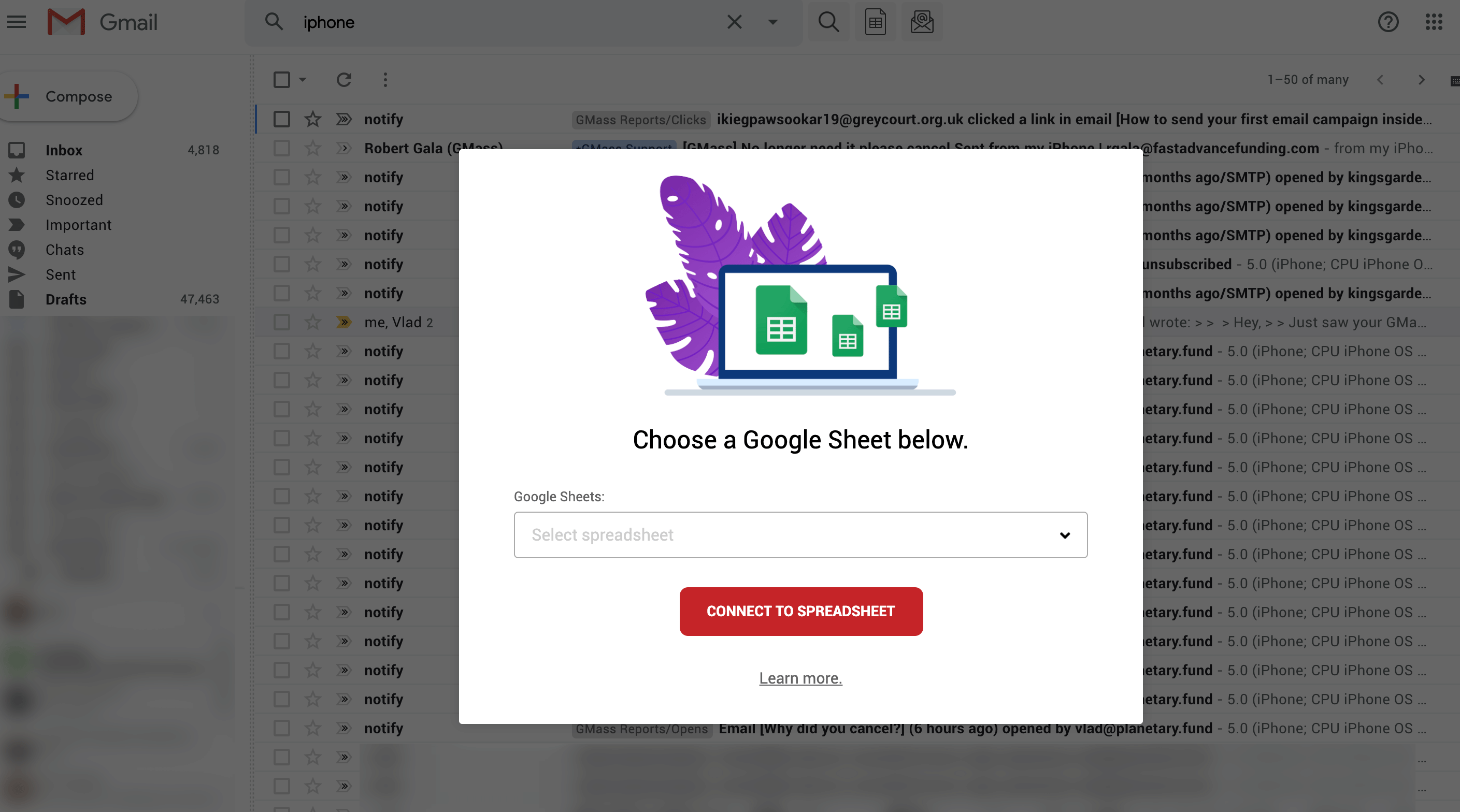Open the main menu hamburger icon
This screenshot has width=1460, height=812.
pyautogui.click(x=17, y=22)
